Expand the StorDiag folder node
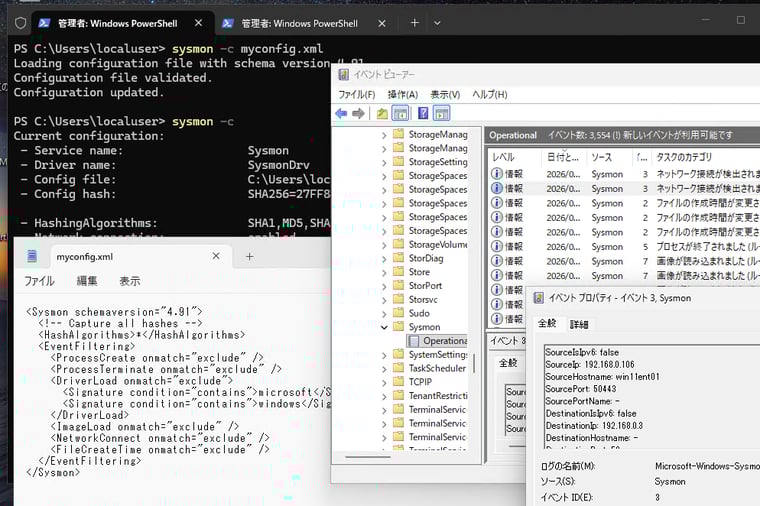 (384, 258)
